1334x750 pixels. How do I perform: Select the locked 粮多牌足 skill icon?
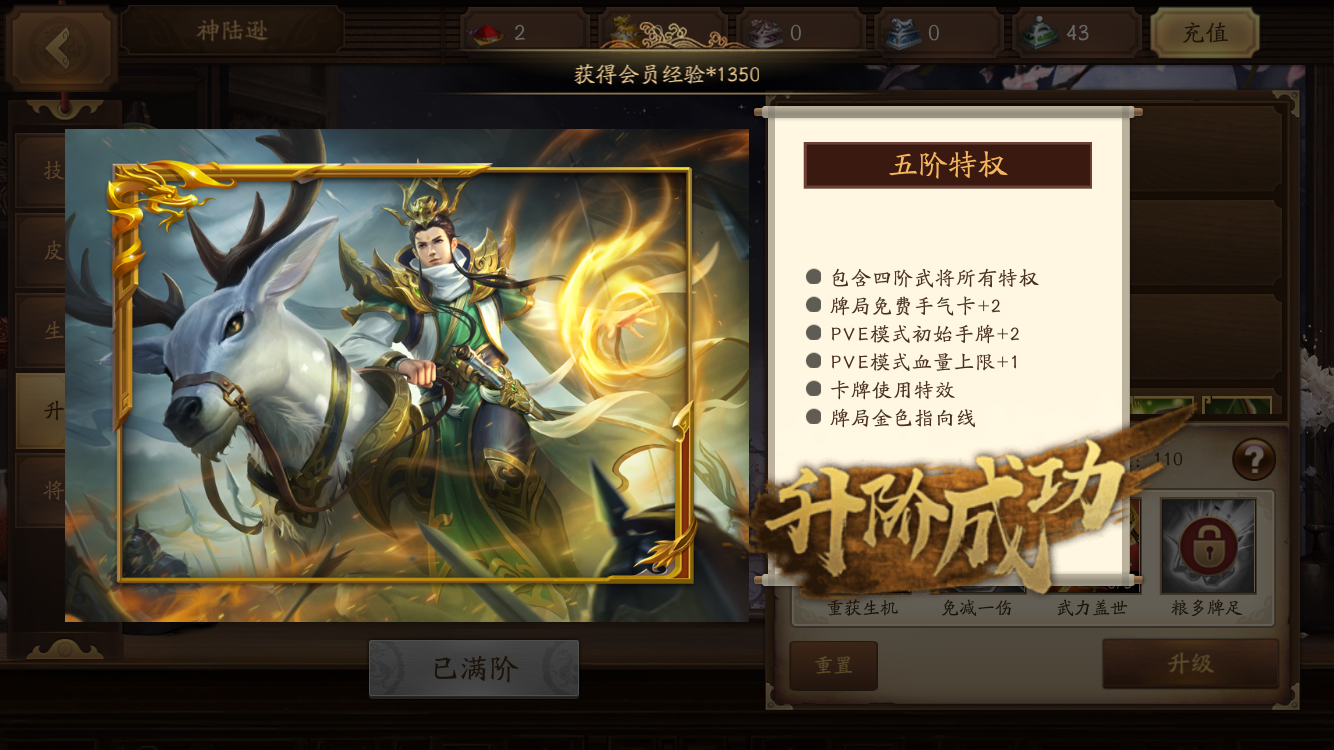(1207, 546)
